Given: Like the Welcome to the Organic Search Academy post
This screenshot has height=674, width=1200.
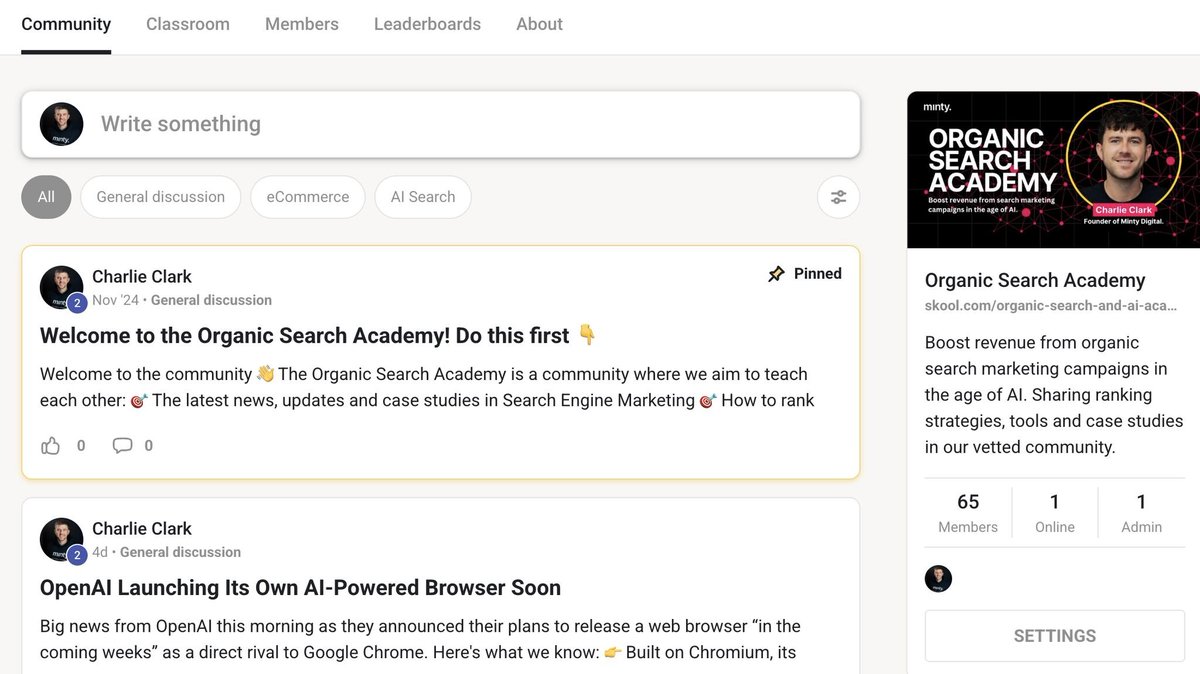Looking at the screenshot, I should pyautogui.click(x=50, y=446).
